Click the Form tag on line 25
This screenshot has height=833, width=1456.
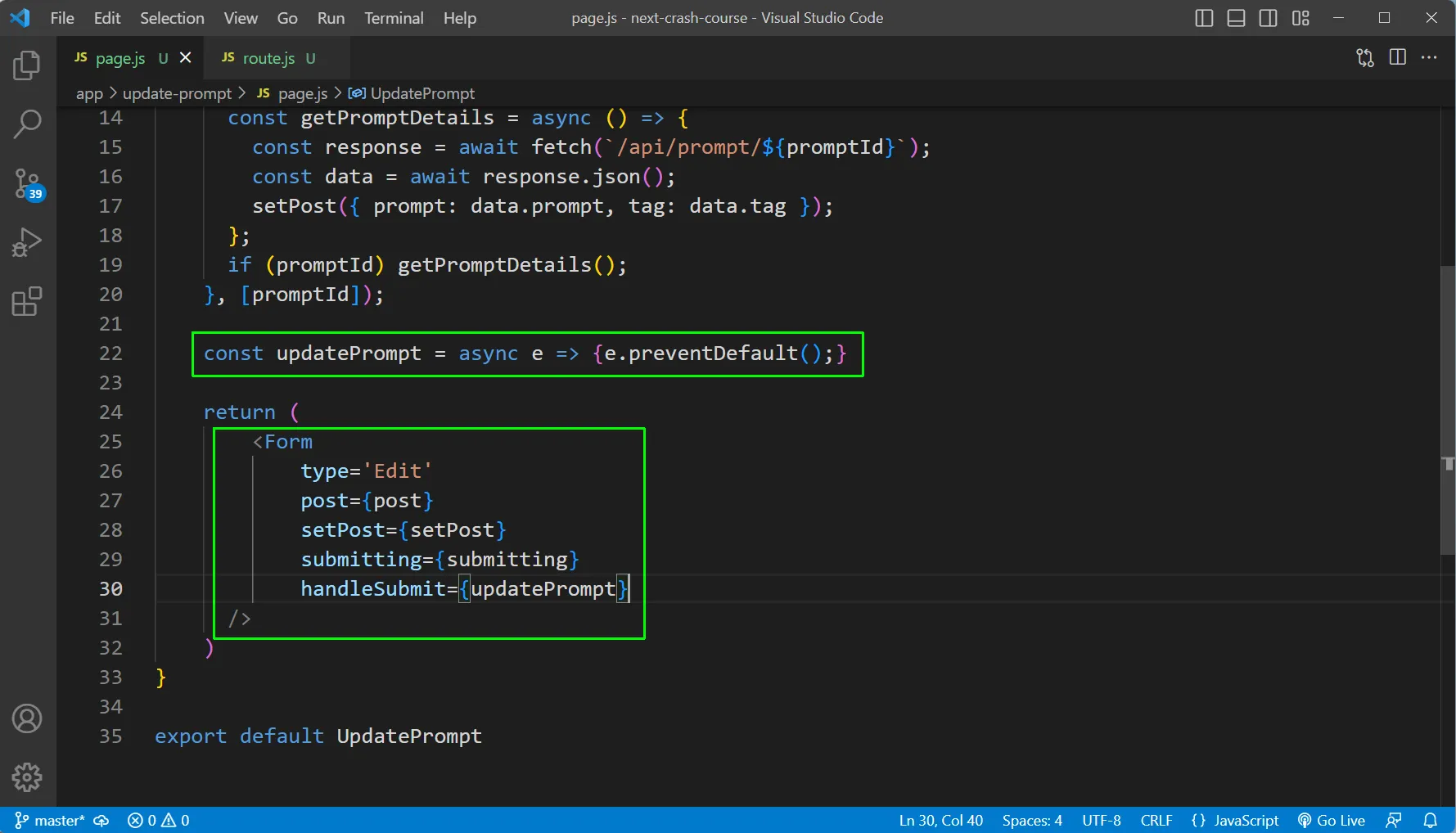[x=288, y=442]
